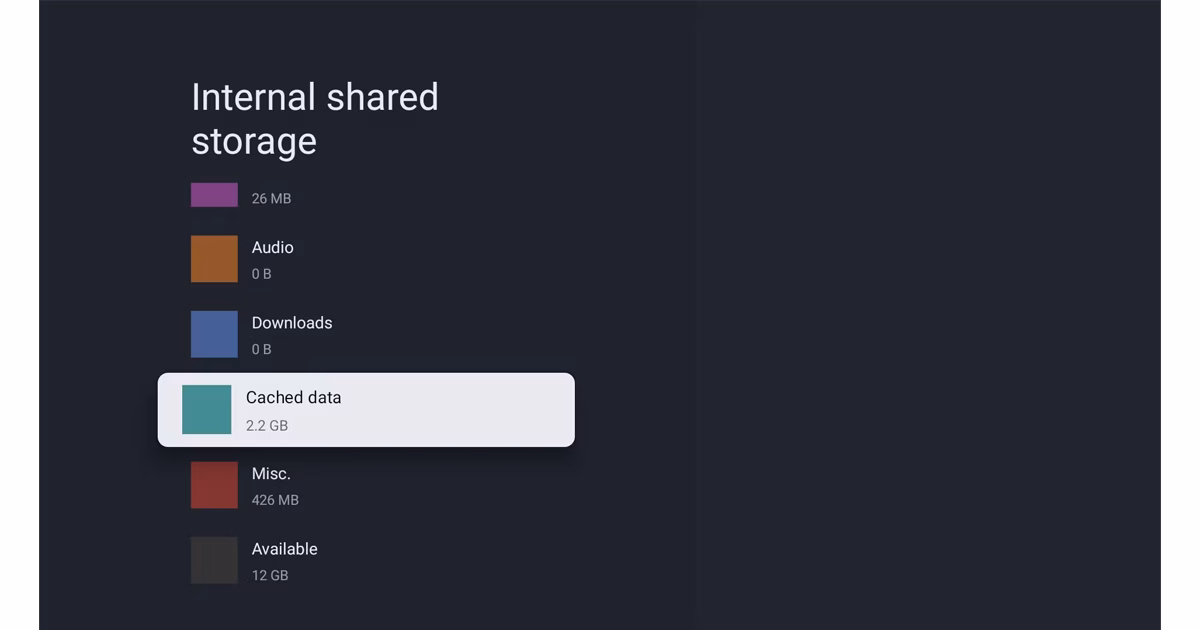Select the Available storage entry
This screenshot has width=1200, height=630.
coord(284,549)
